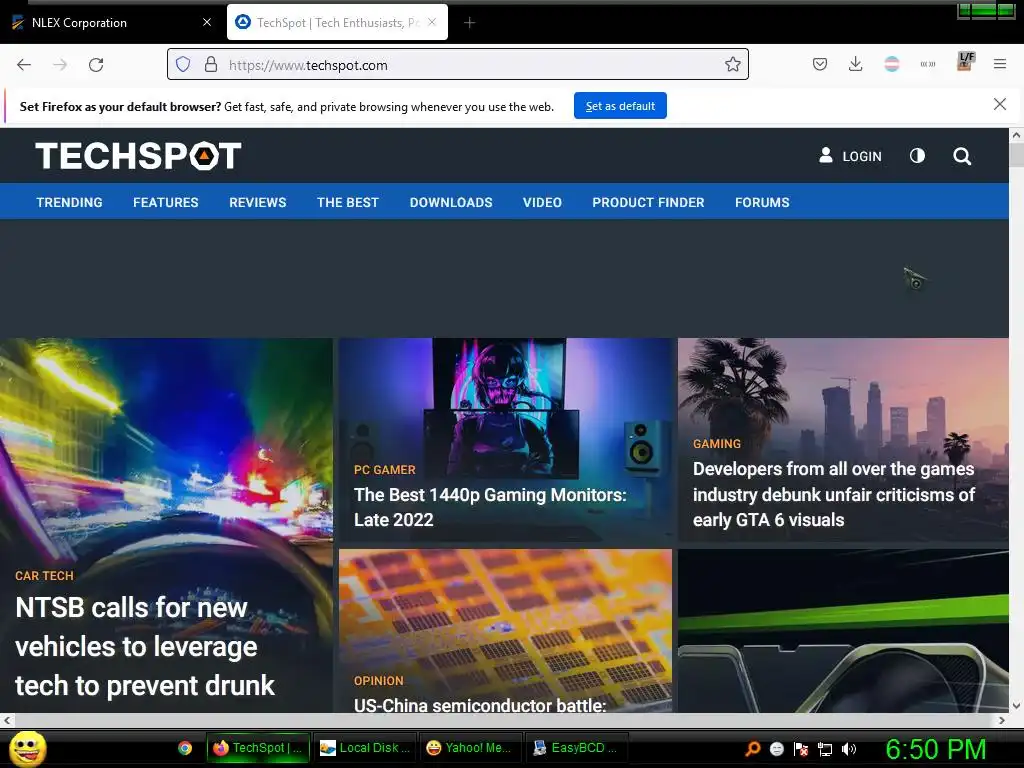
Task: Open the Pocket save icon
Action: pos(820,64)
